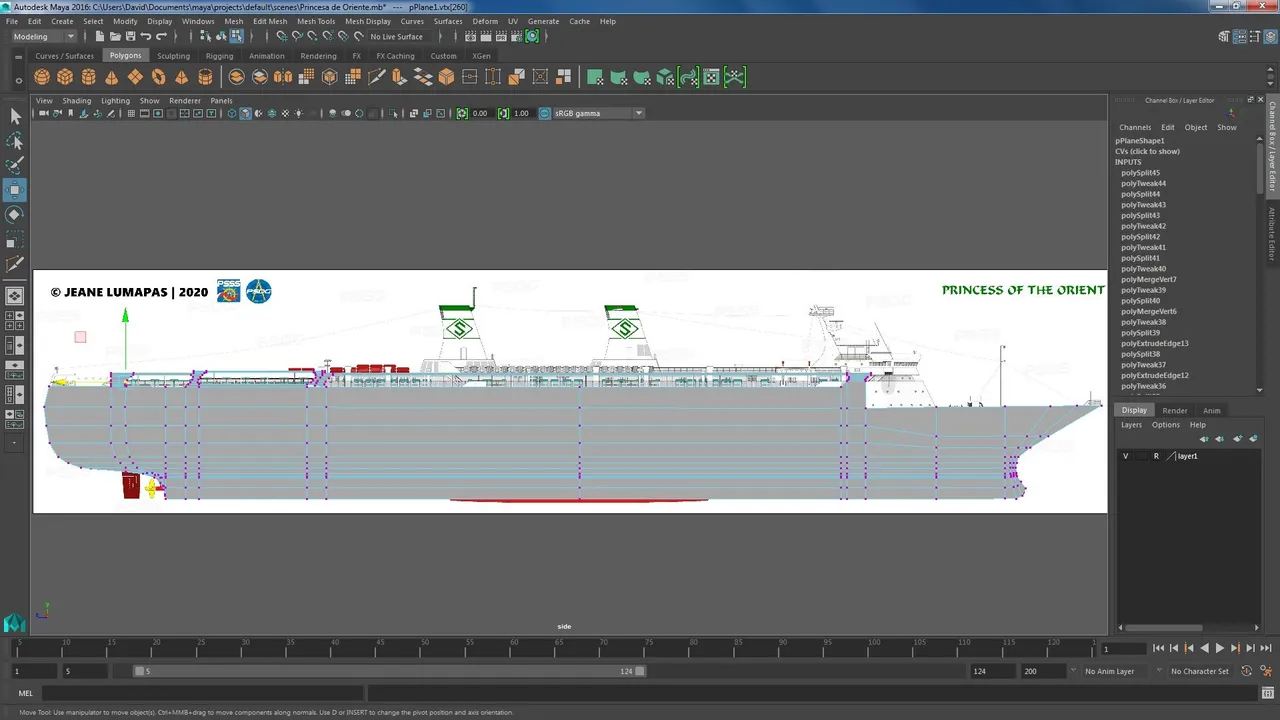Toggle the gamma control icon beside 1.00
This screenshot has height=720, width=1280.
coord(503,113)
